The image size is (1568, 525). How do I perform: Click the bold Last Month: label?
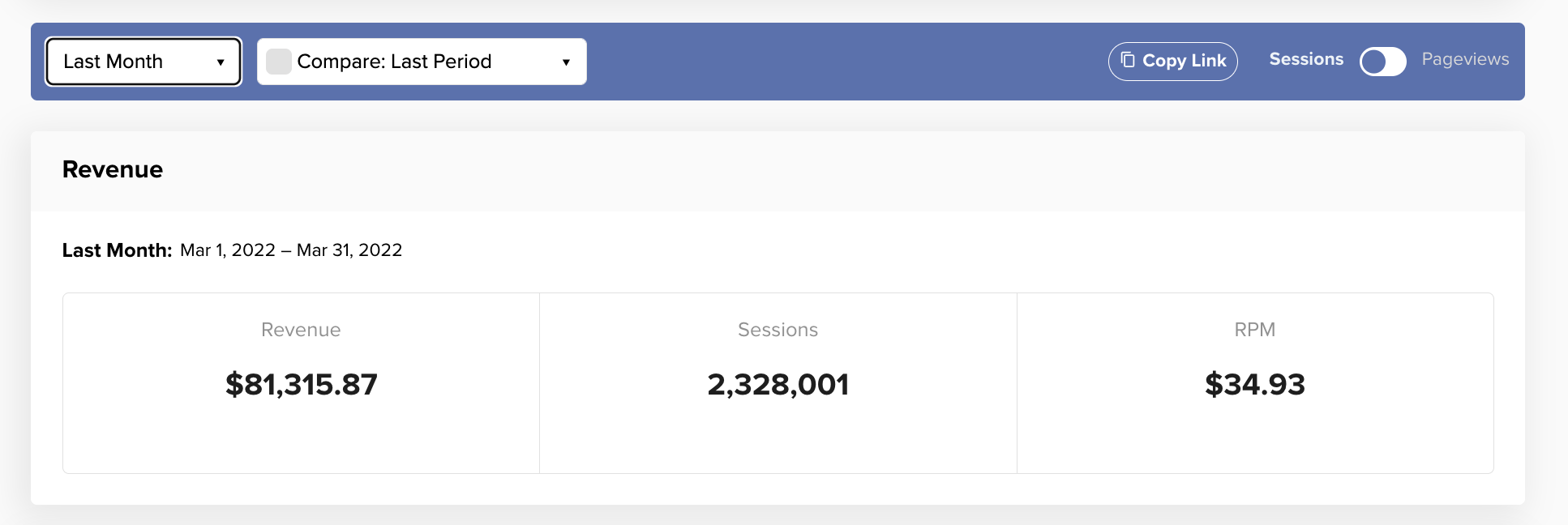117,250
